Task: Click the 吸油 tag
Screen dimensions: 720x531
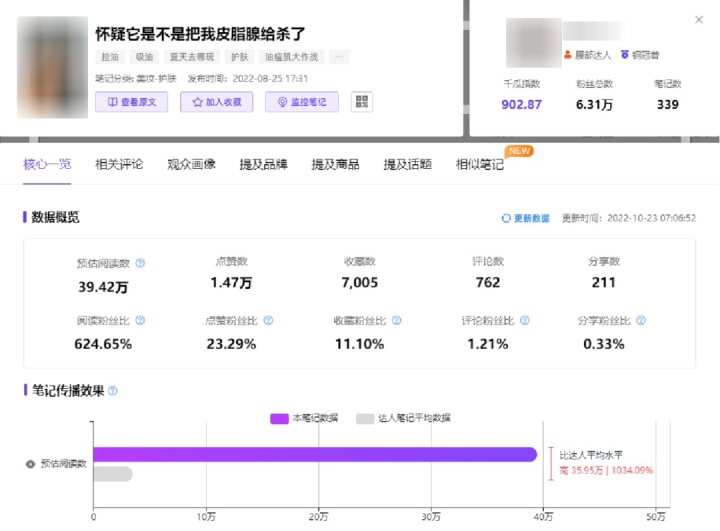Action: click(145, 57)
